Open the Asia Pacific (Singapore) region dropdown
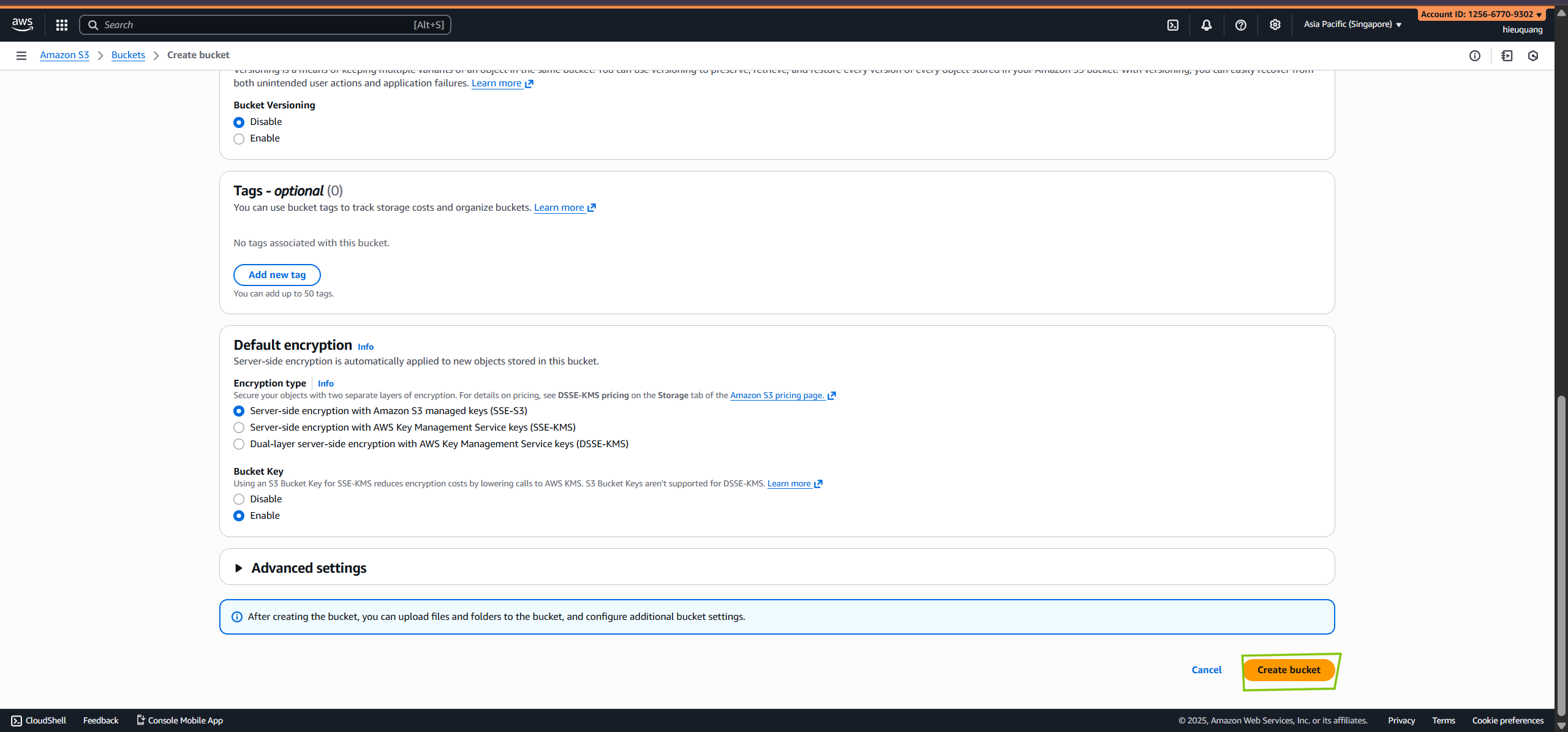The height and width of the screenshot is (732, 1568). [1352, 25]
